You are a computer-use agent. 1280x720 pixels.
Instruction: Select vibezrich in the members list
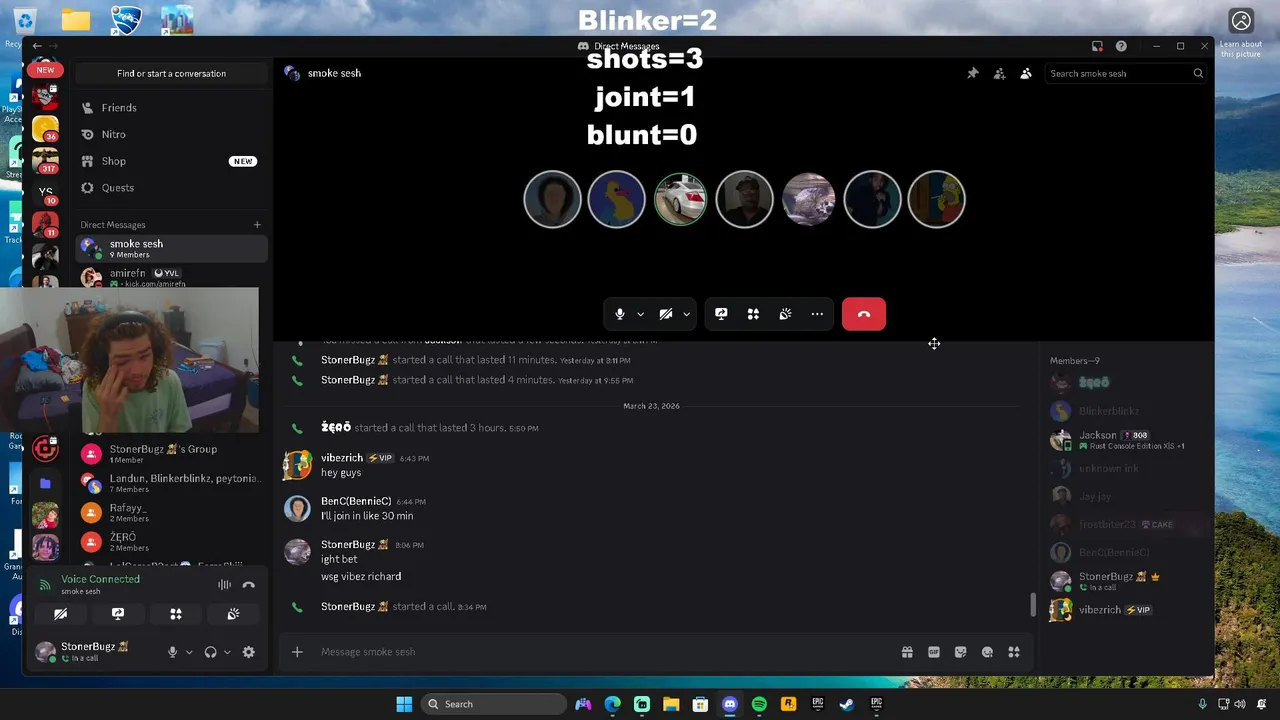1126,610
